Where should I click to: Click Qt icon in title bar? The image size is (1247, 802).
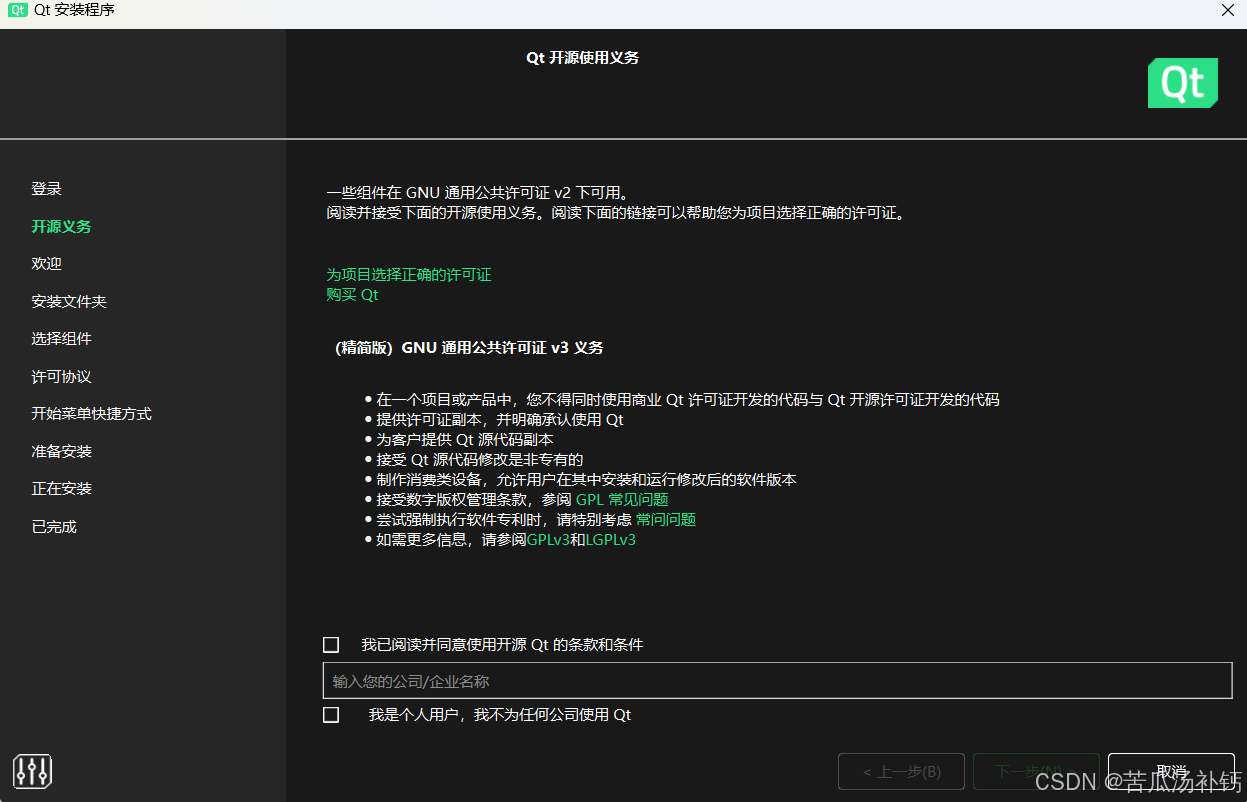pyautogui.click(x=18, y=10)
